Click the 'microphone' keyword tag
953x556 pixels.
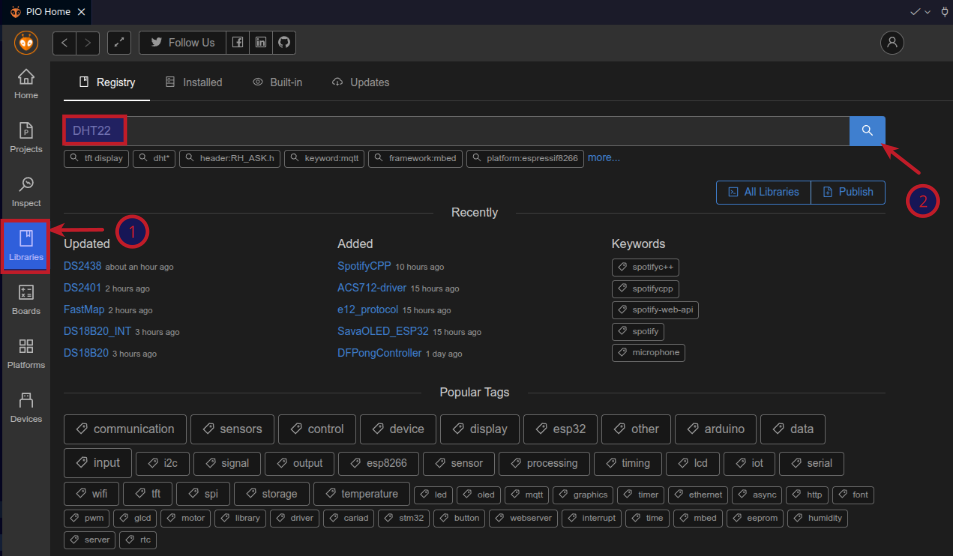649,352
